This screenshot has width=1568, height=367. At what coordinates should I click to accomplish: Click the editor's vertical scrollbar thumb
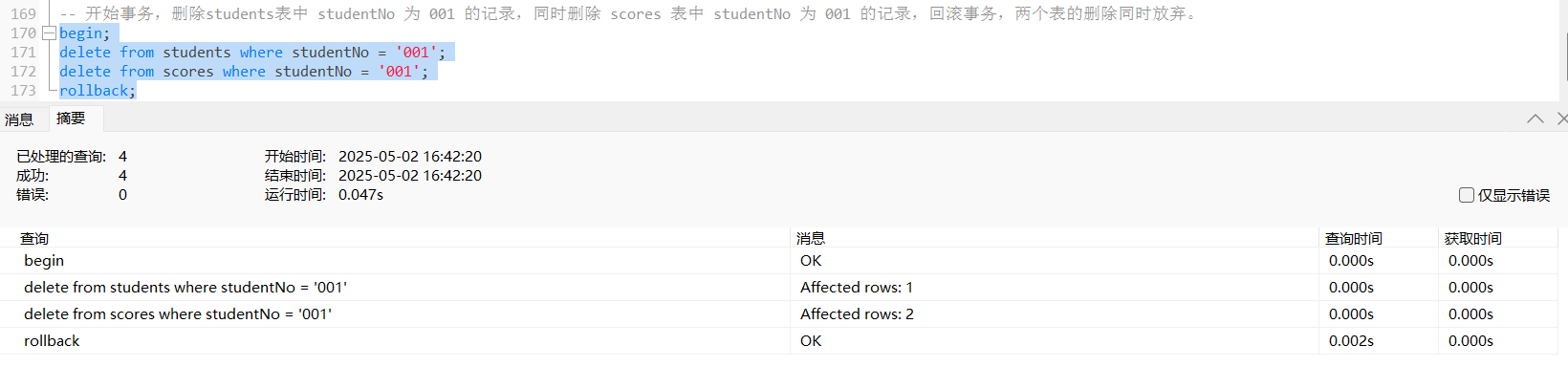(1564, 57)
